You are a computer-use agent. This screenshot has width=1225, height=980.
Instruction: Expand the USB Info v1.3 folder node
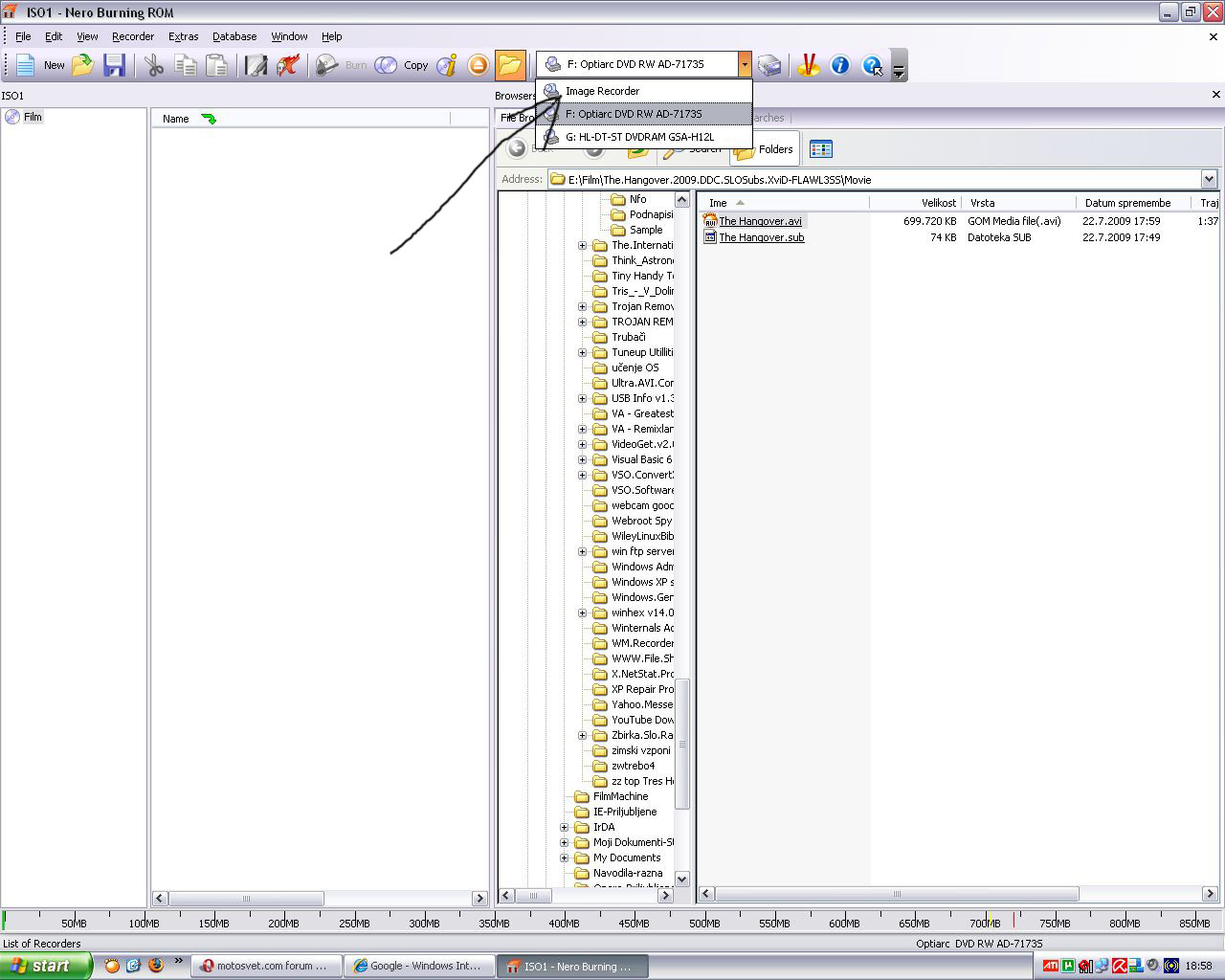tap(582, 399)
